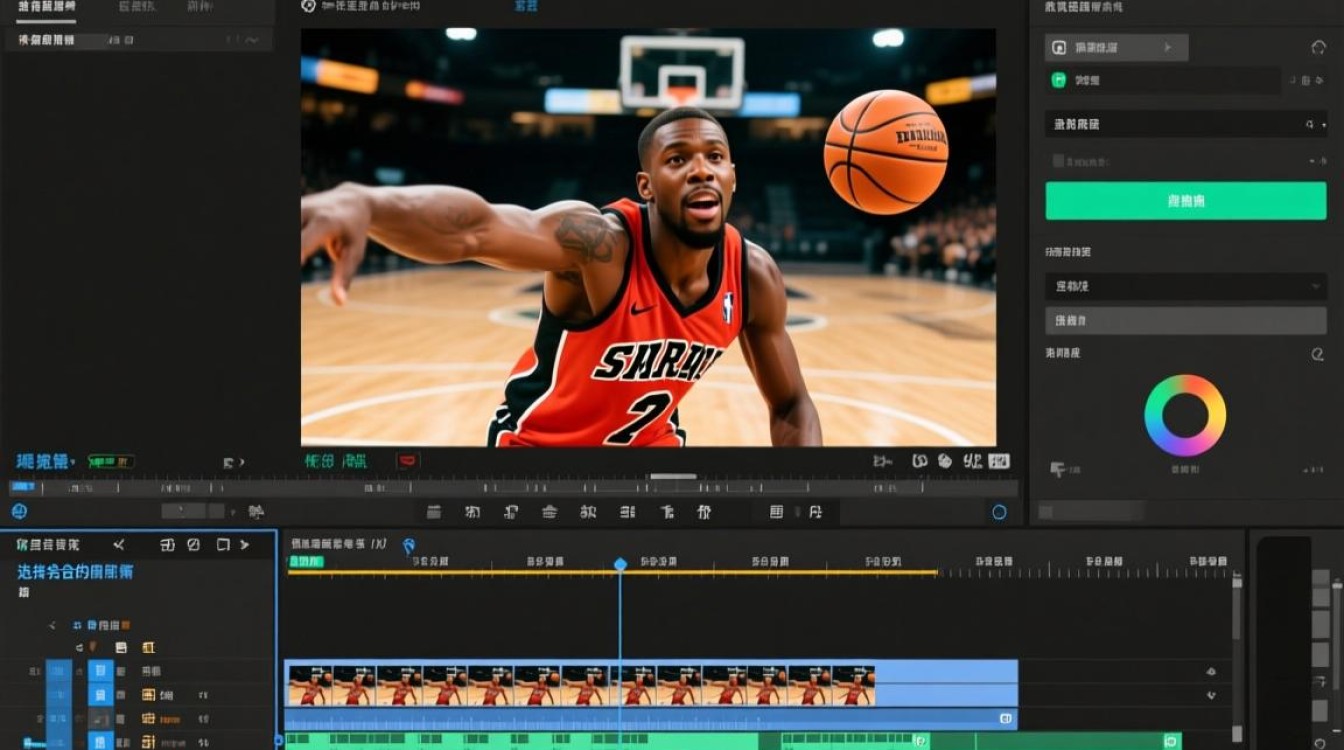This screenshot has height=750, width=1344.
Task: Click the reset icon above the color wheel
Action: (x=1317, y=354)
